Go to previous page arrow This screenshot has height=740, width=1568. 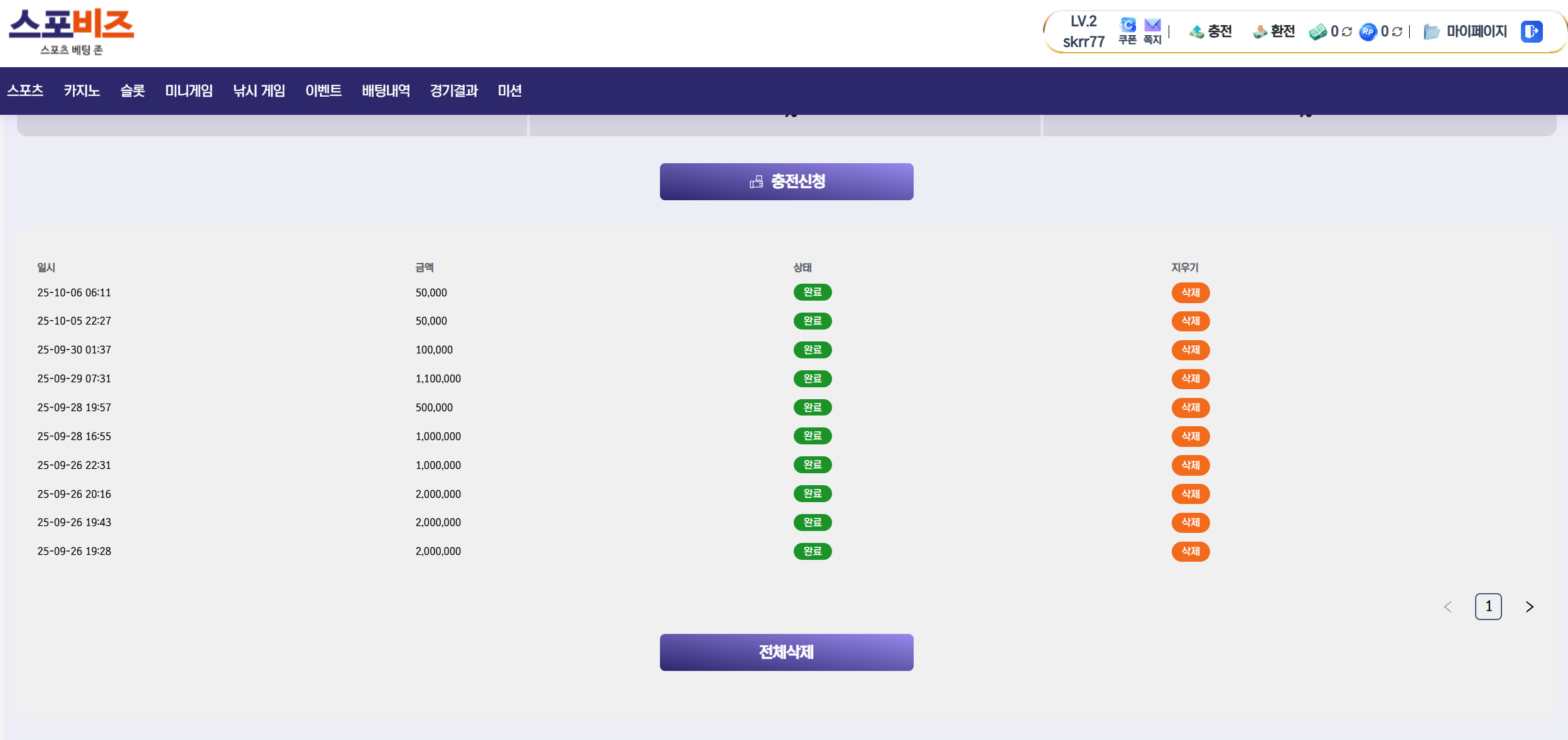pyautogui.click(x=1447, y=606)
